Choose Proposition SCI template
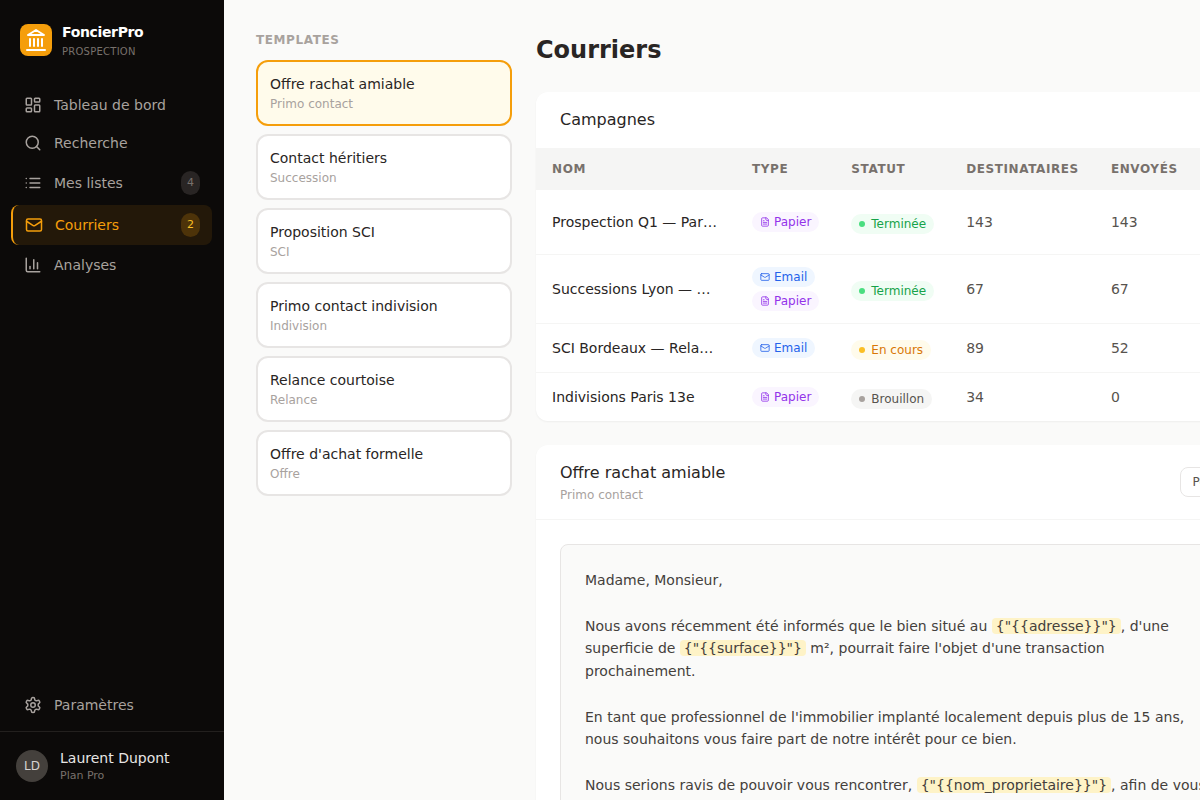Image resolution: width=1200 pixels, height=800 pixels. coord(384,241)
